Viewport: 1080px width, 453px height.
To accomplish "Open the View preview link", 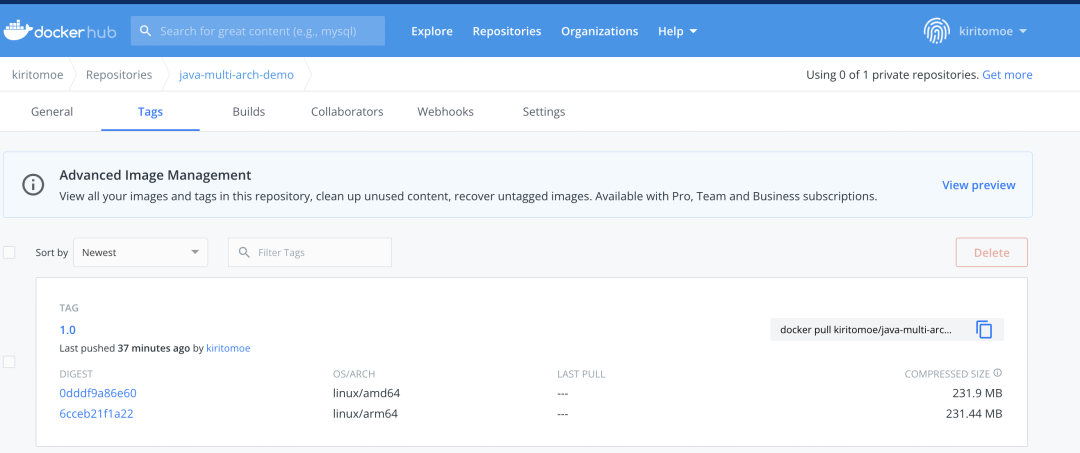I will 979,185.
